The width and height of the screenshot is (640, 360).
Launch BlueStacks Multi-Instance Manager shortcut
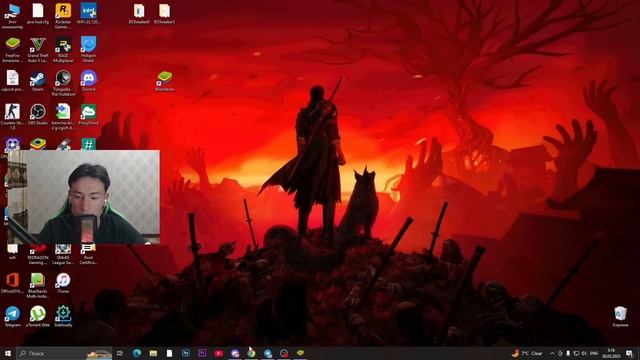38,286
